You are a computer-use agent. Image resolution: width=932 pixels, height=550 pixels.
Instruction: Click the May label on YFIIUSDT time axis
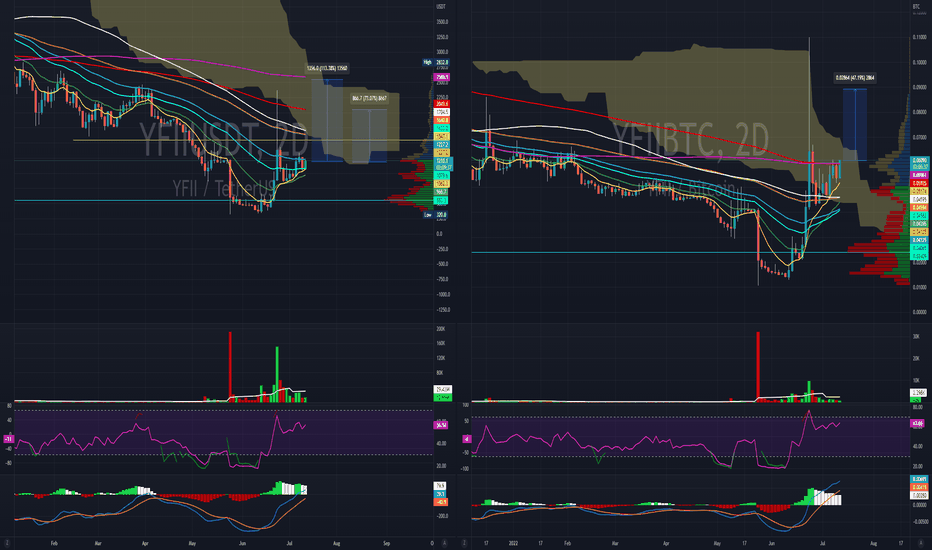[192, 543]
